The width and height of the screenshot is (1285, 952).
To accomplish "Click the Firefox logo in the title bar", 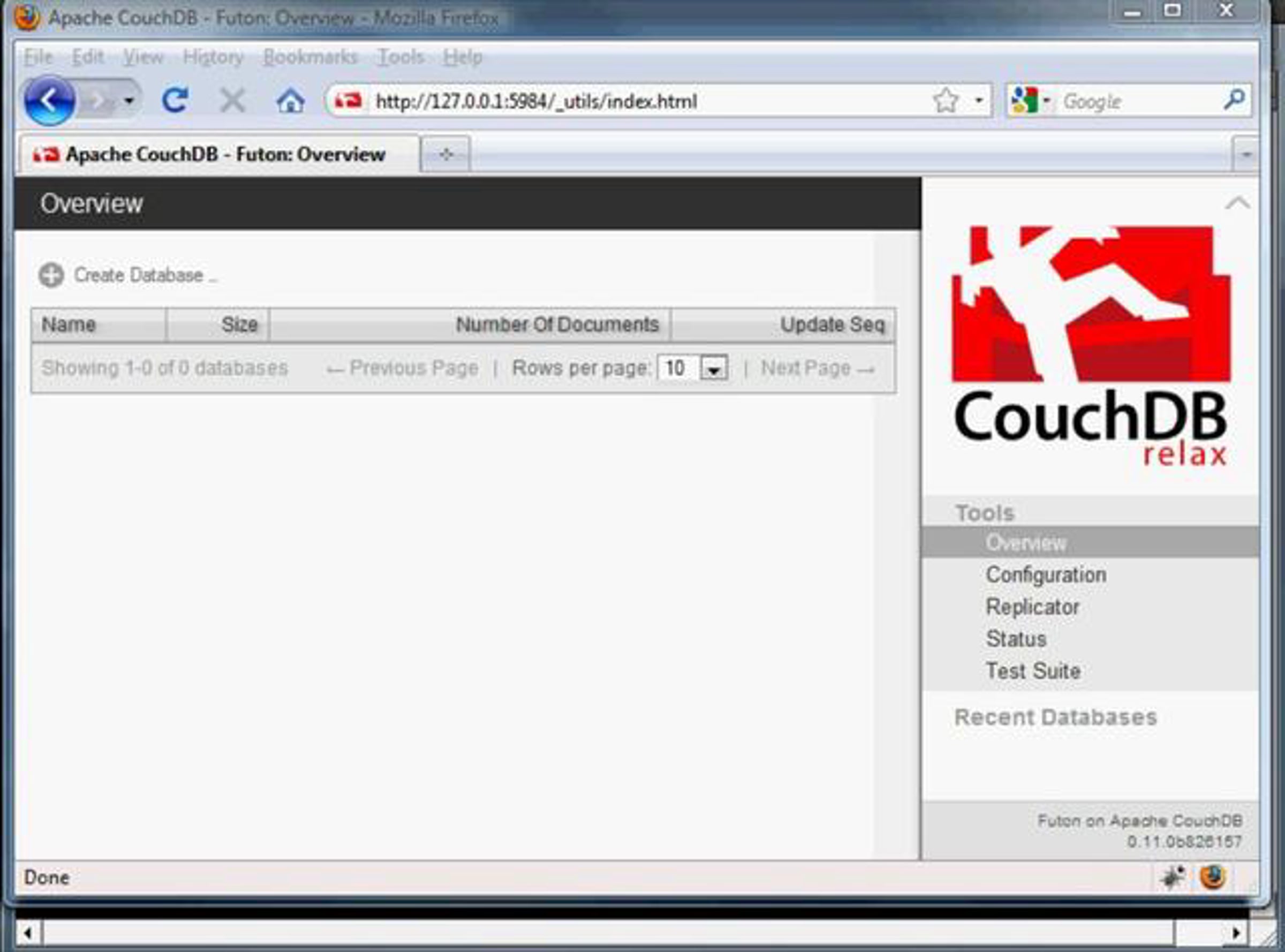I will pos(27,18).
